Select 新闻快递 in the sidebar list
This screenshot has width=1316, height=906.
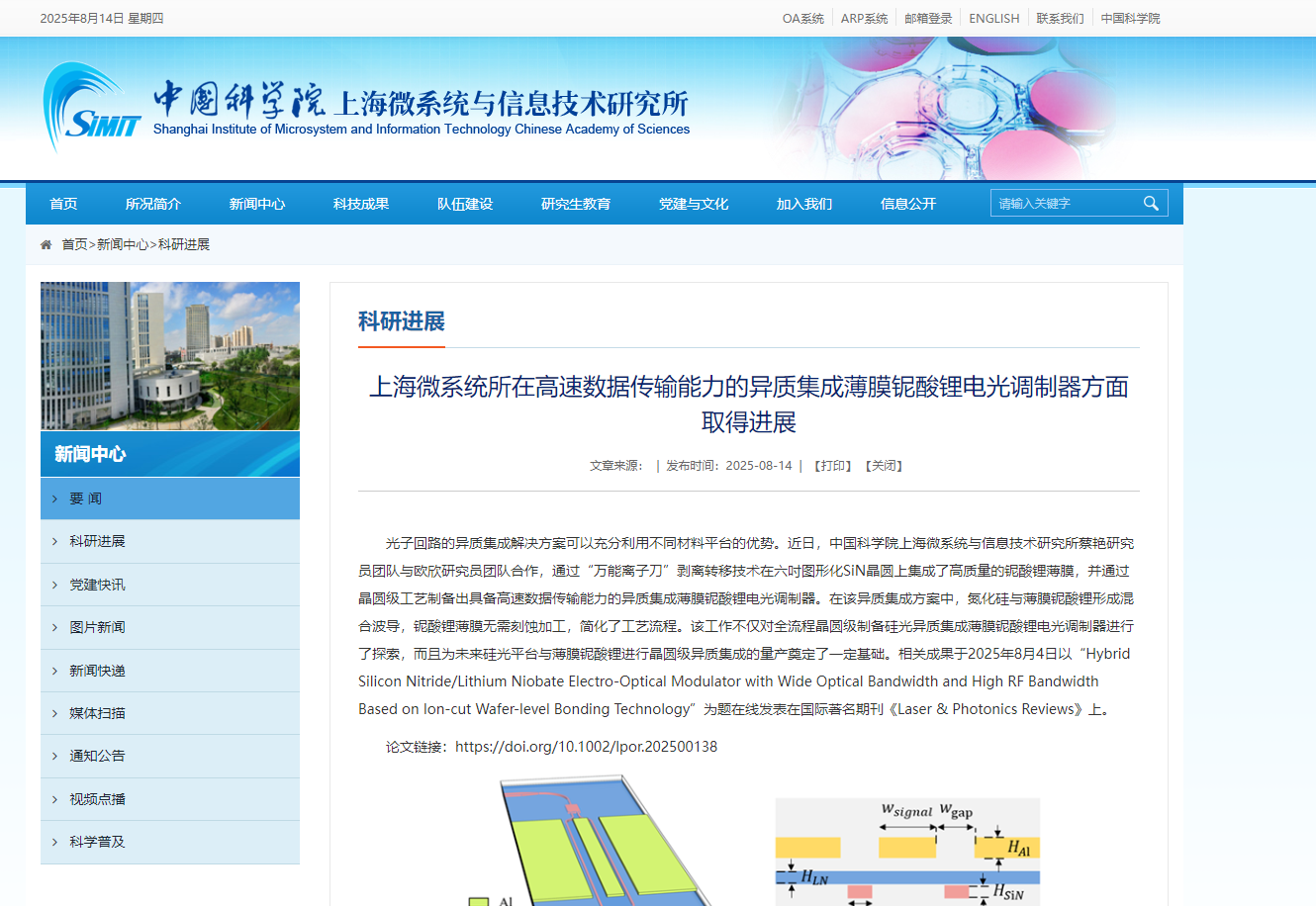pyautogui.click(x=170, y=671)
